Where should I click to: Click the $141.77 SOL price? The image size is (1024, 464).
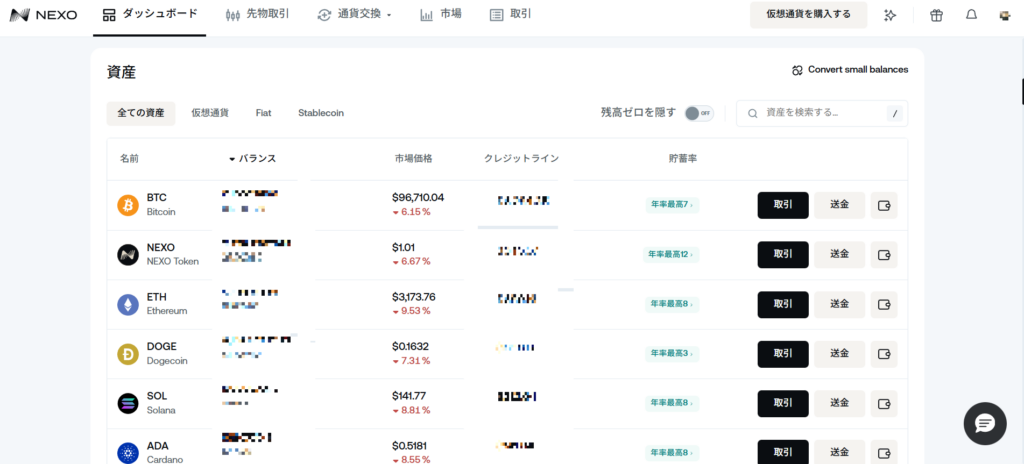(409, 396)
